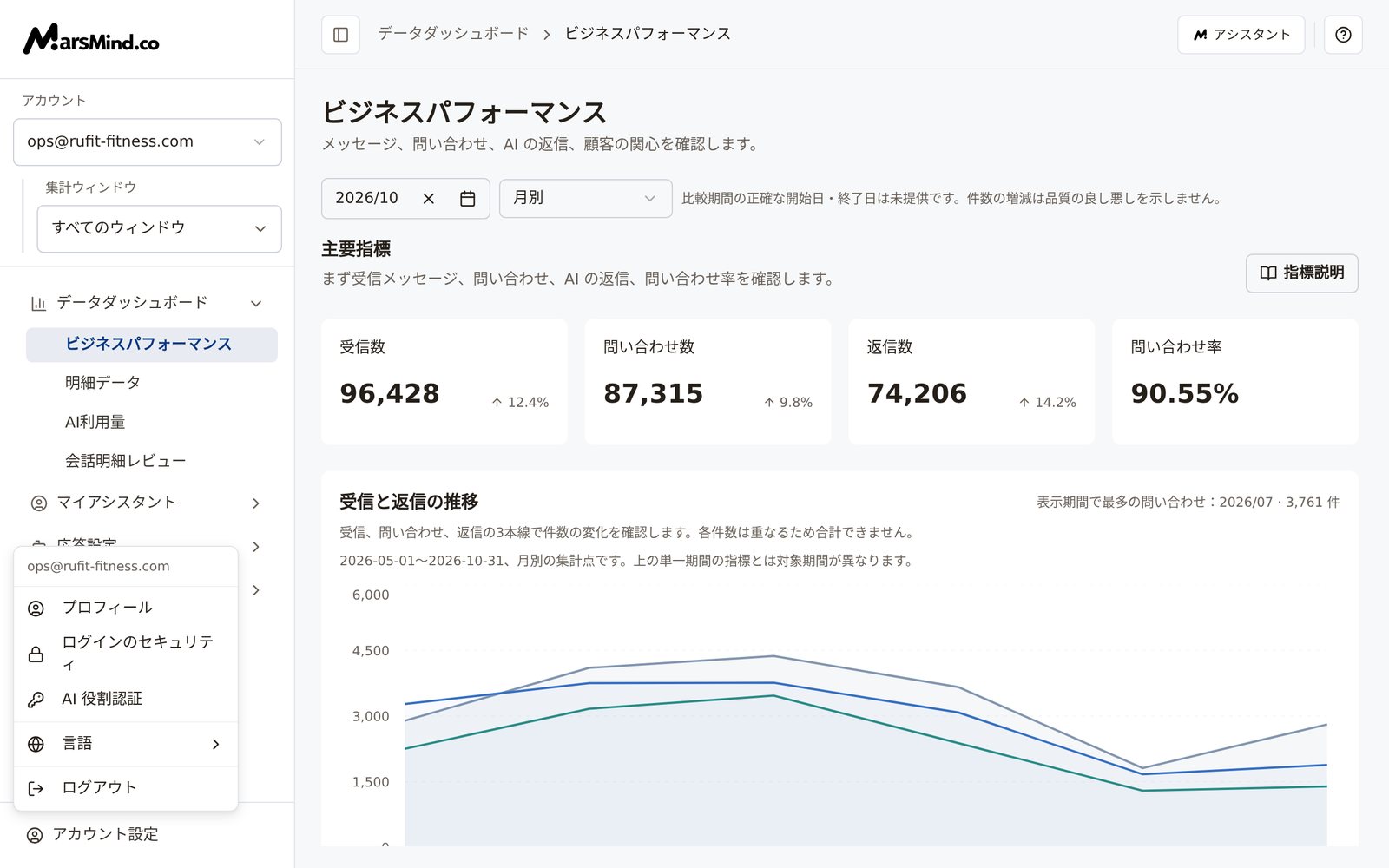Click the 受信と返信の推移 chart title
The height and width of the screenshot is (868, 1389).
coord(409,502)
